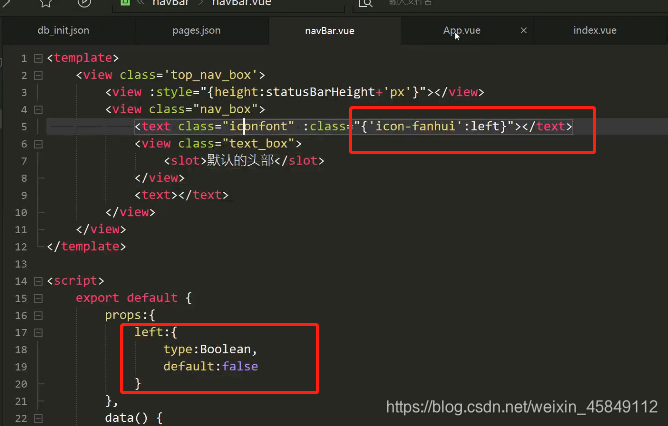Click line number 7 in the gutter

(24, 161)
